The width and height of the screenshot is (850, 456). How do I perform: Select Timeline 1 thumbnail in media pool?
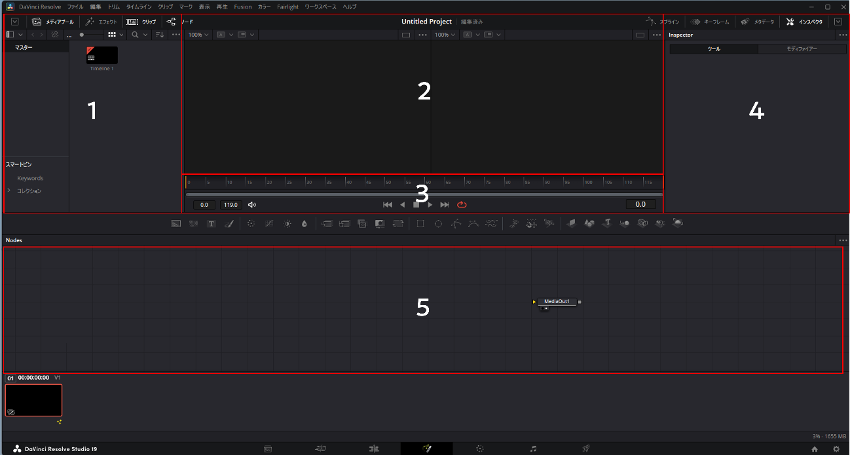click(102, 55)
